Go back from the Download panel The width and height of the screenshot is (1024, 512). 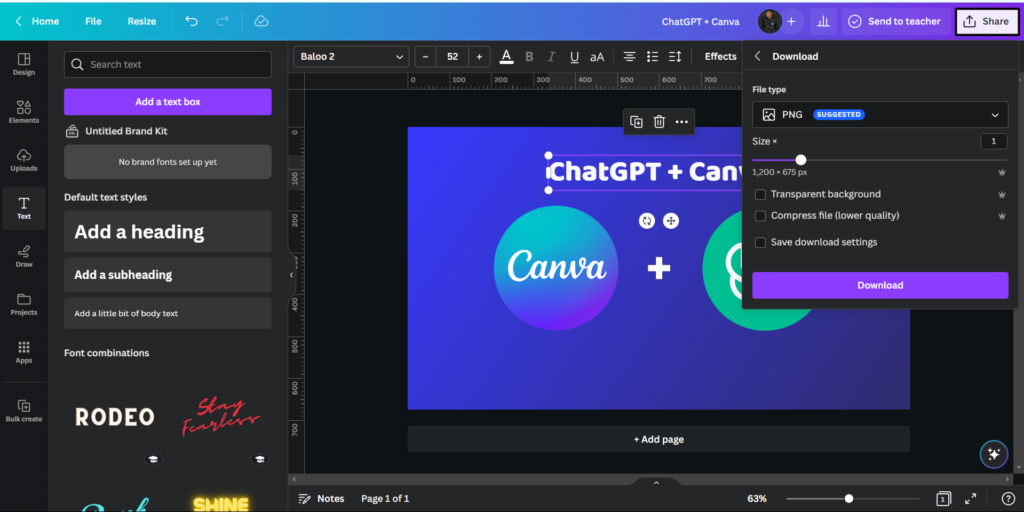tap(758, 56)
